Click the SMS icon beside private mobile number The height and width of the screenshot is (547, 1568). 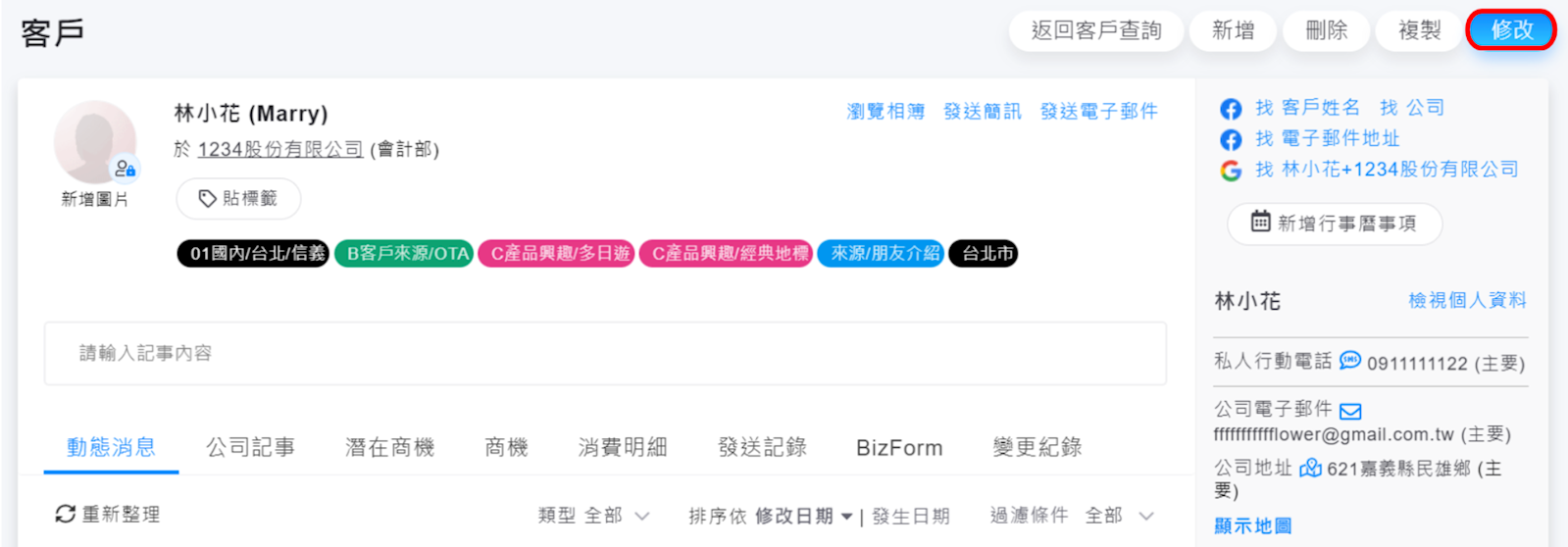pos(1350,361)
